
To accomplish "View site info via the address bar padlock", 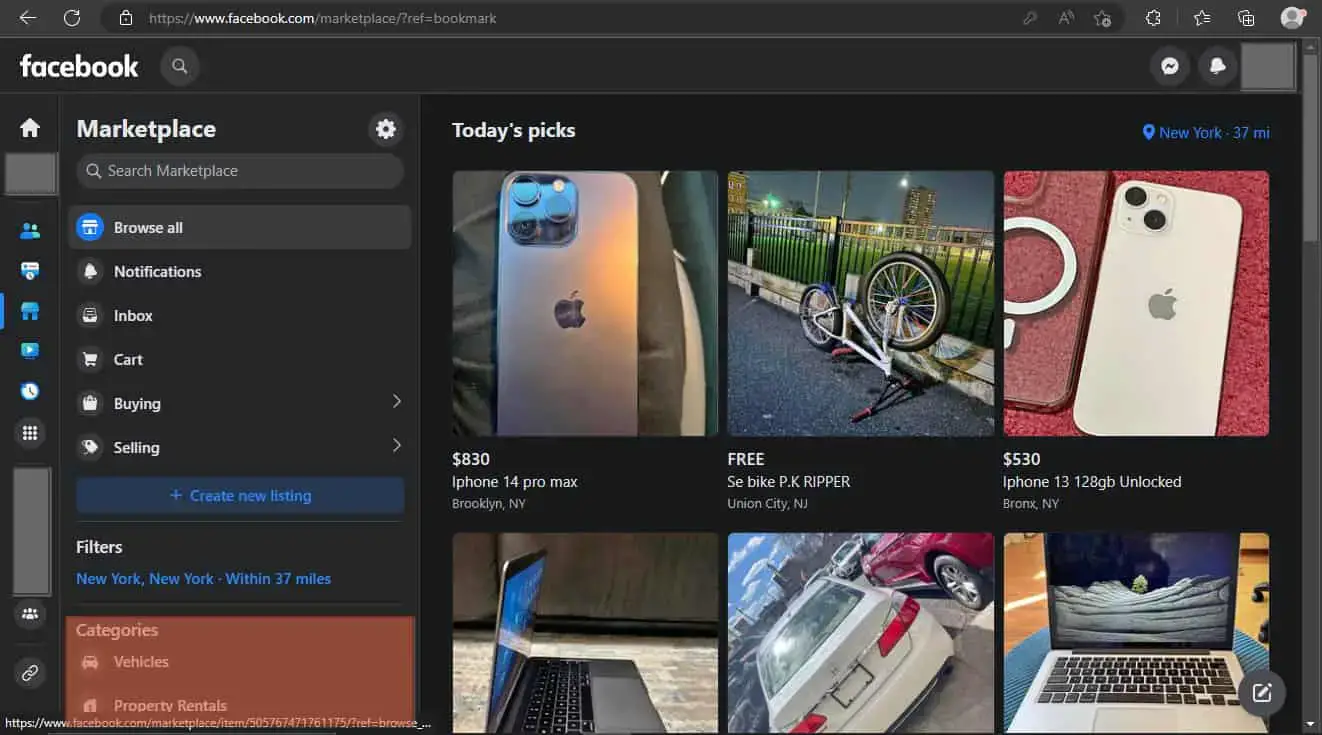I will coord(126,18).
